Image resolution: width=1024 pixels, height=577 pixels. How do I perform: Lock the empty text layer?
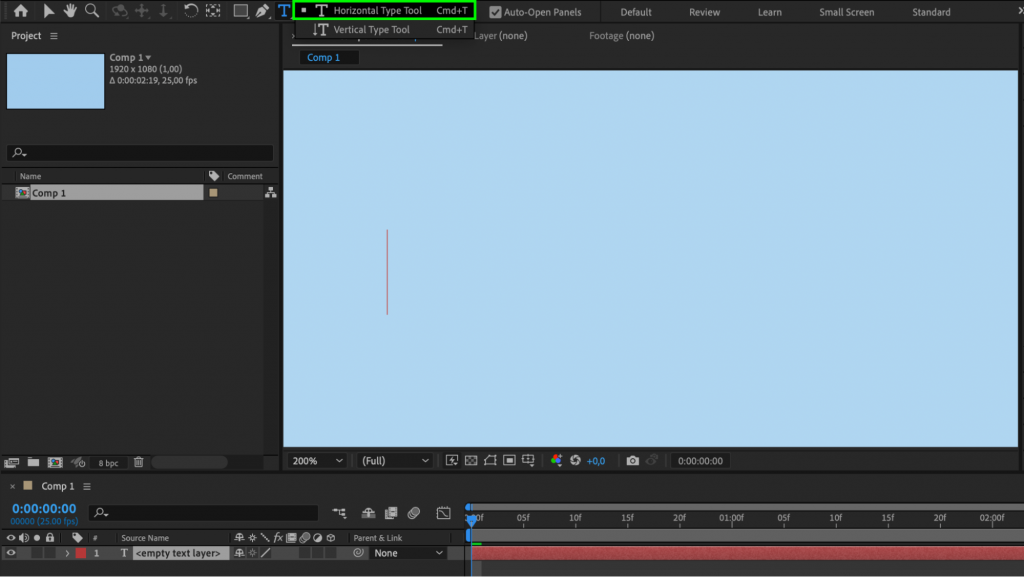(50, 553)
